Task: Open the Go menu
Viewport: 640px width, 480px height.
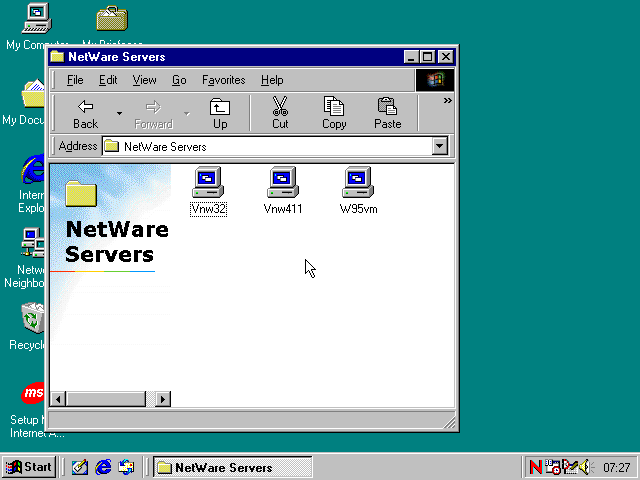Action: tap(179, 80)
